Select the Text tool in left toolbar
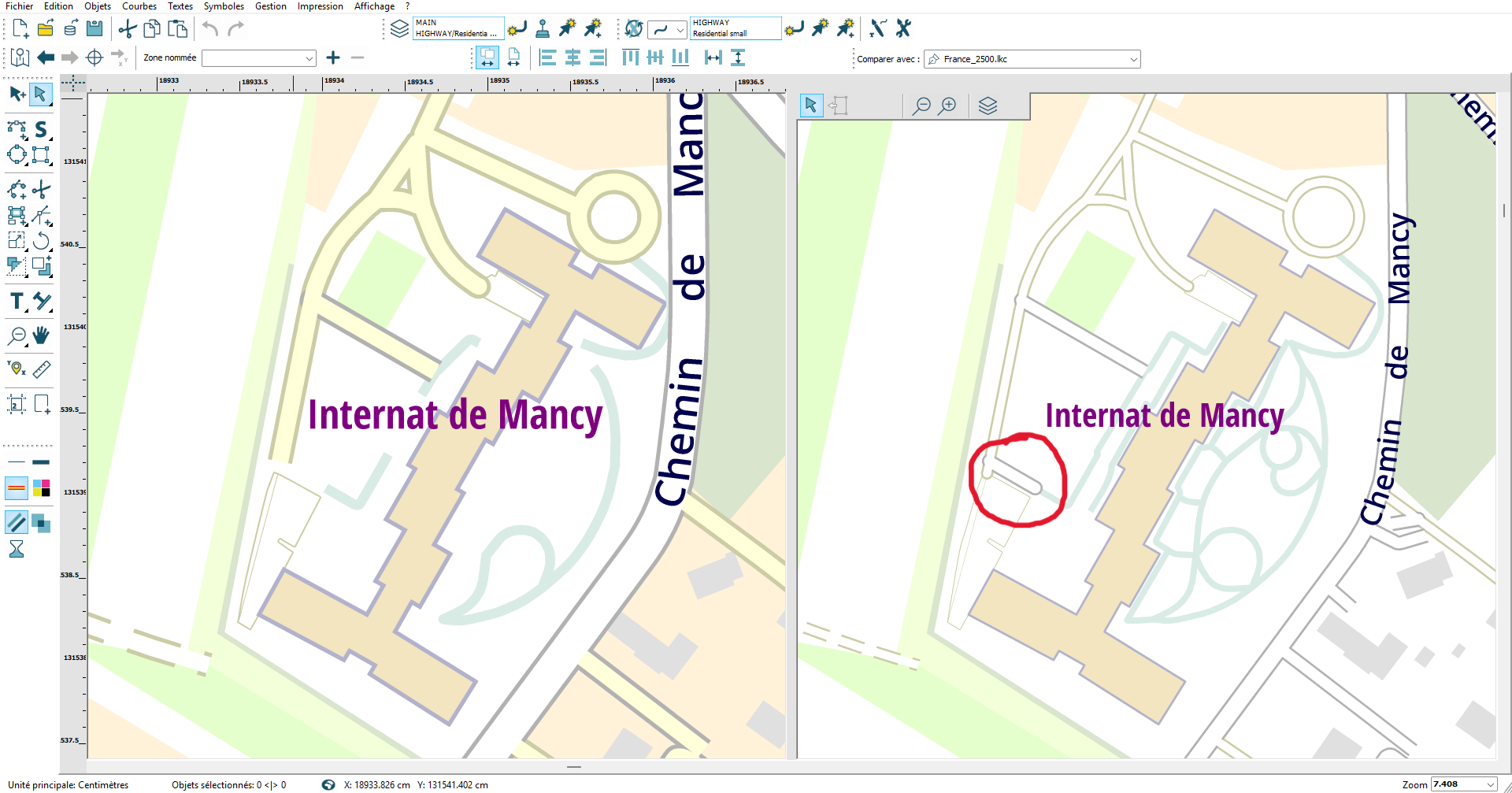The height and width of the screenshot is (793, 1512). pos(17,302)
